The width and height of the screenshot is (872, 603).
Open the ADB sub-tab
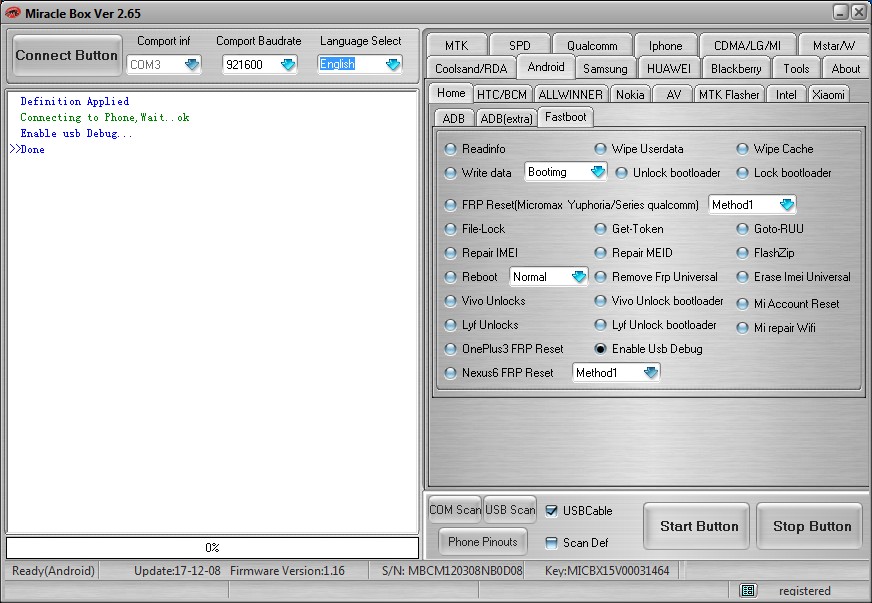point(453,118)
